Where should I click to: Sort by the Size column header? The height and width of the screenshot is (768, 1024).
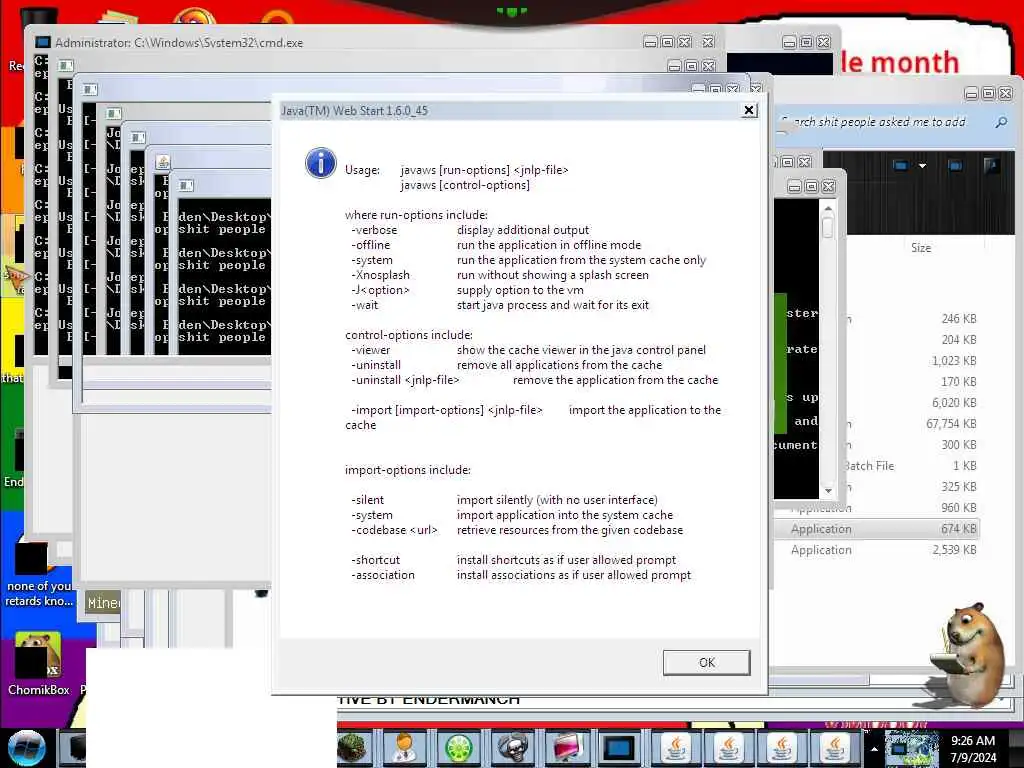[x=921, y=248]
